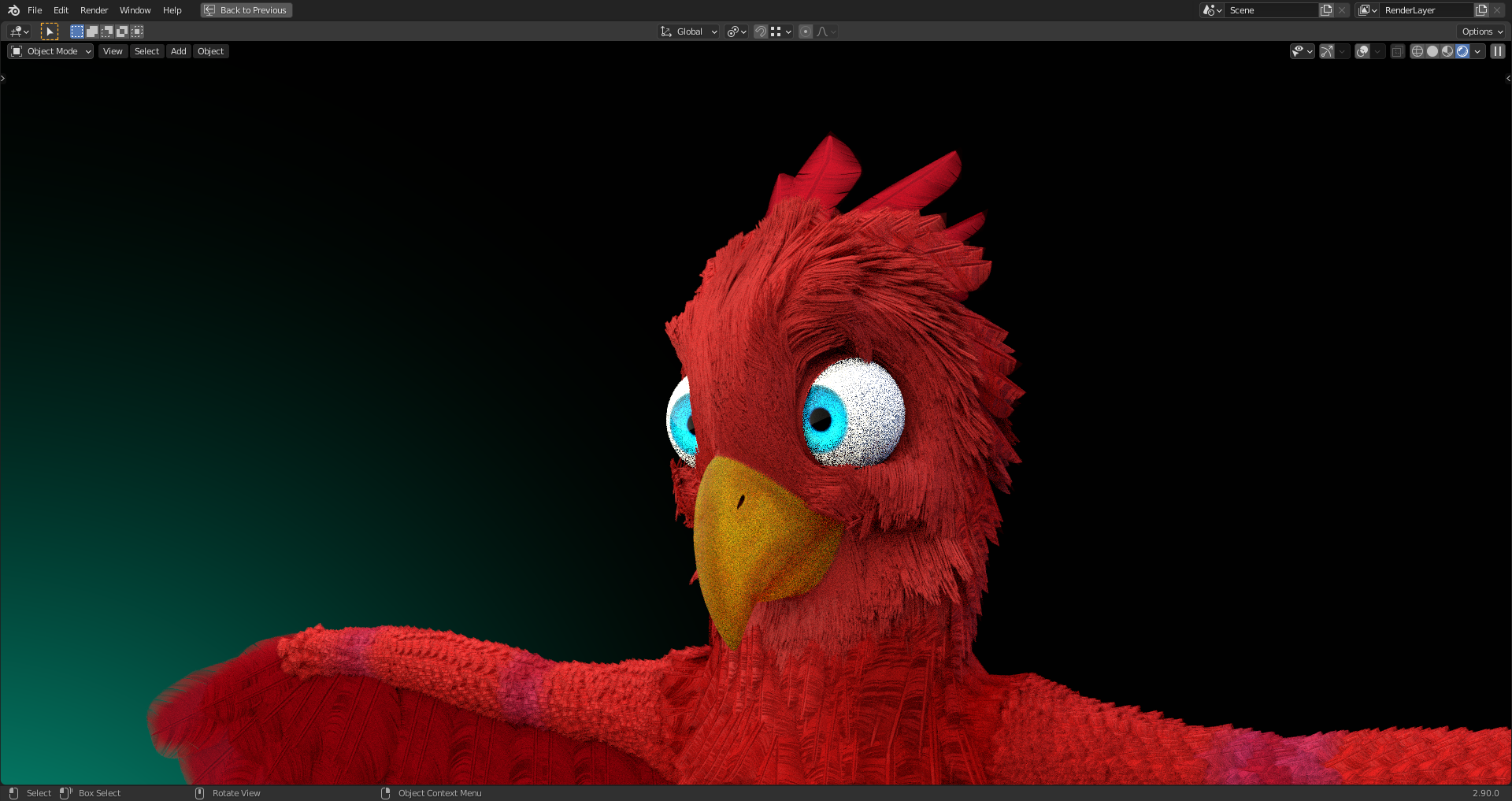Switch to Material Preview shading
1512x801 pixels.
click(1447, 50)
